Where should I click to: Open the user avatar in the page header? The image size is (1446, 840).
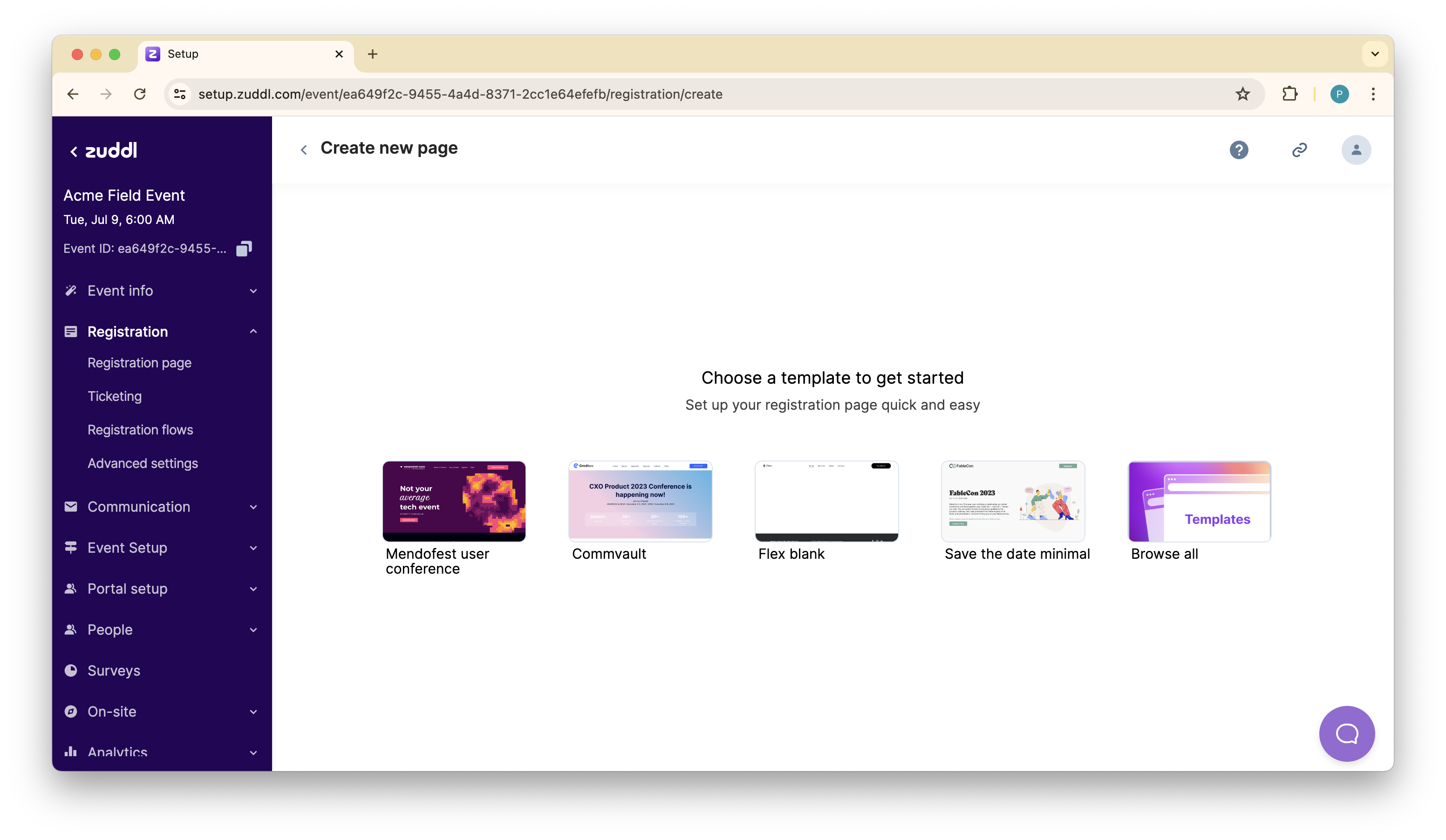point(1356,150)
